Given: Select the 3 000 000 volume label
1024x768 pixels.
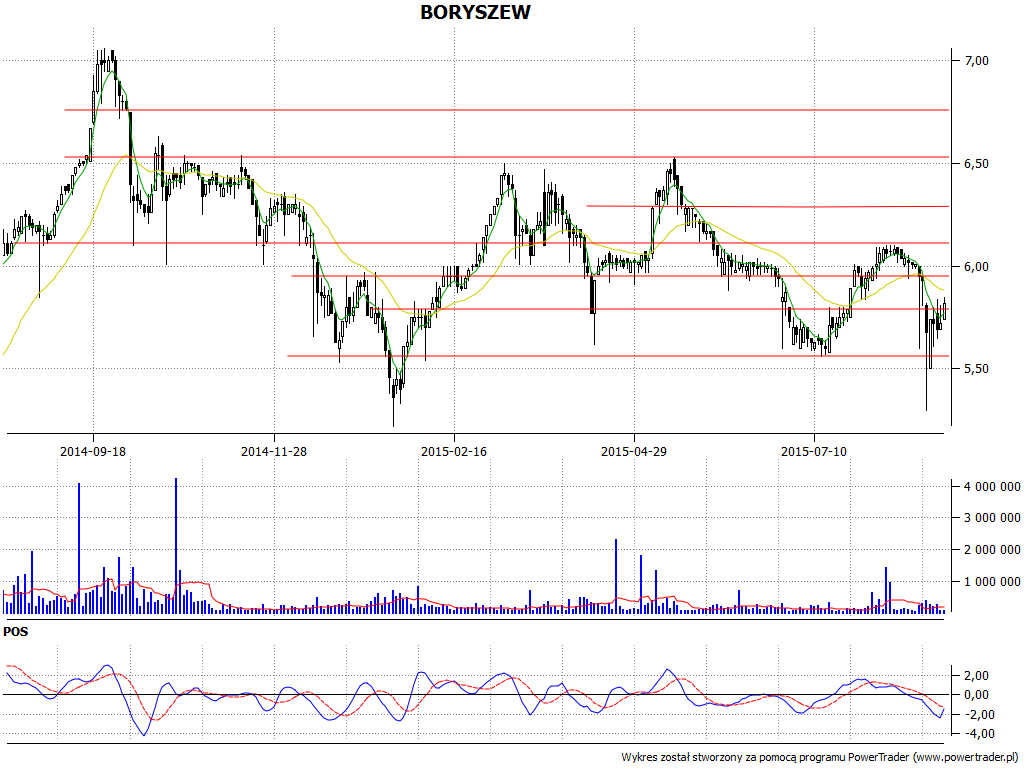Looking at the screenshot, I should click(x=991, y=518).
